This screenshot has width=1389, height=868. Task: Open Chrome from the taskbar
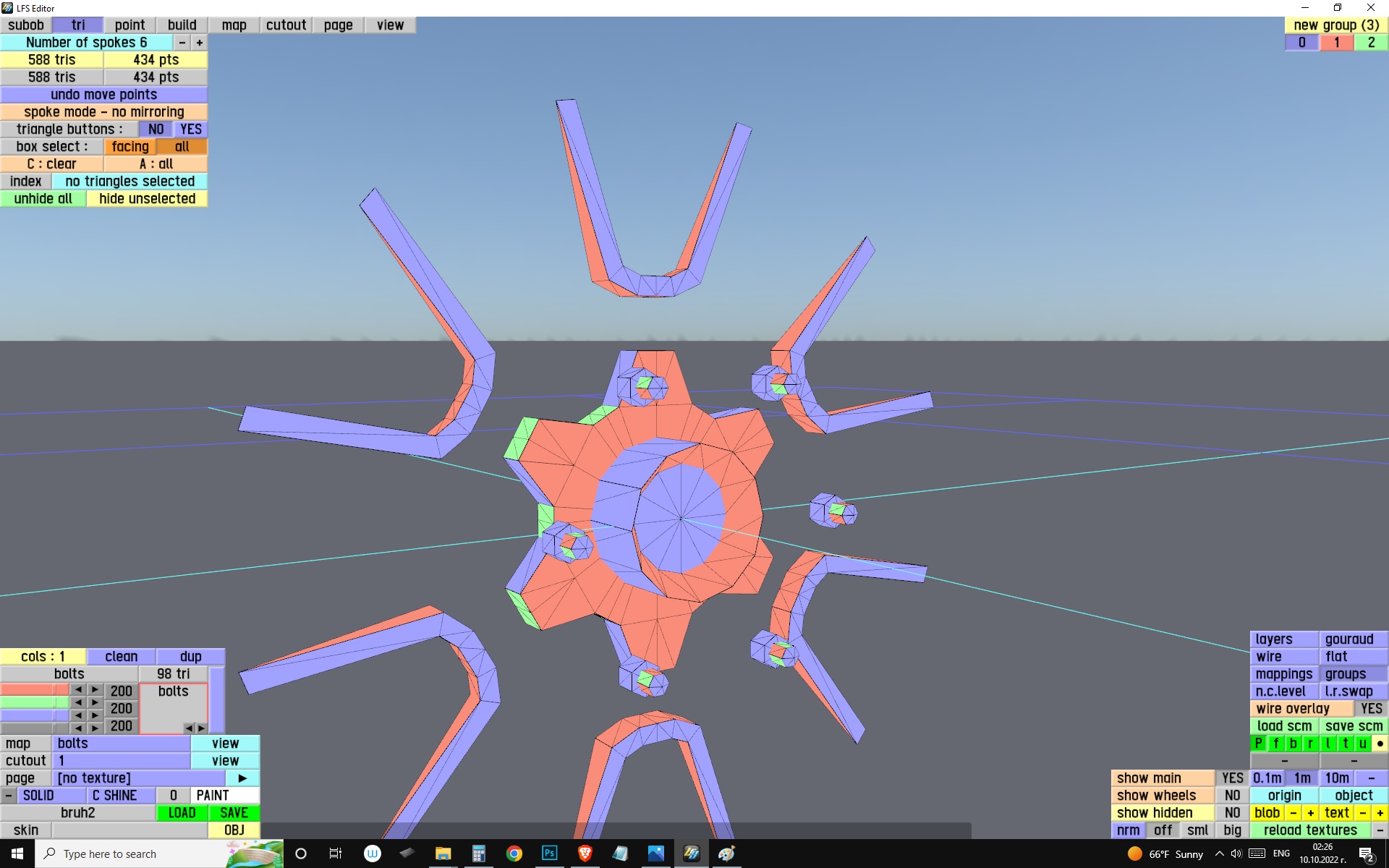(x=514, y=854)
